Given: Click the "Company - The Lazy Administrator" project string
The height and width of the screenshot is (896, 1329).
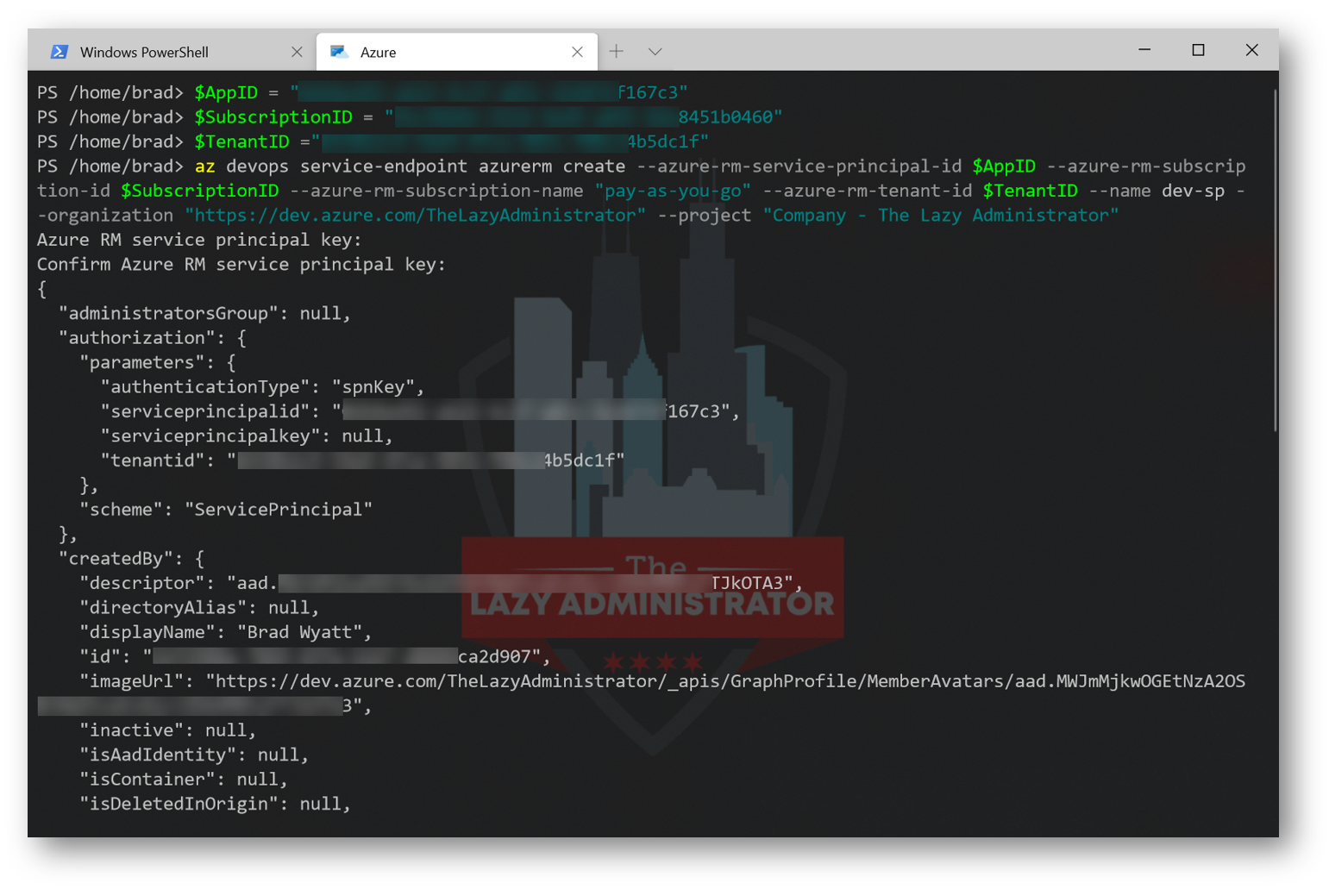Looking at the screenshot, I should [x=941, y=215].
